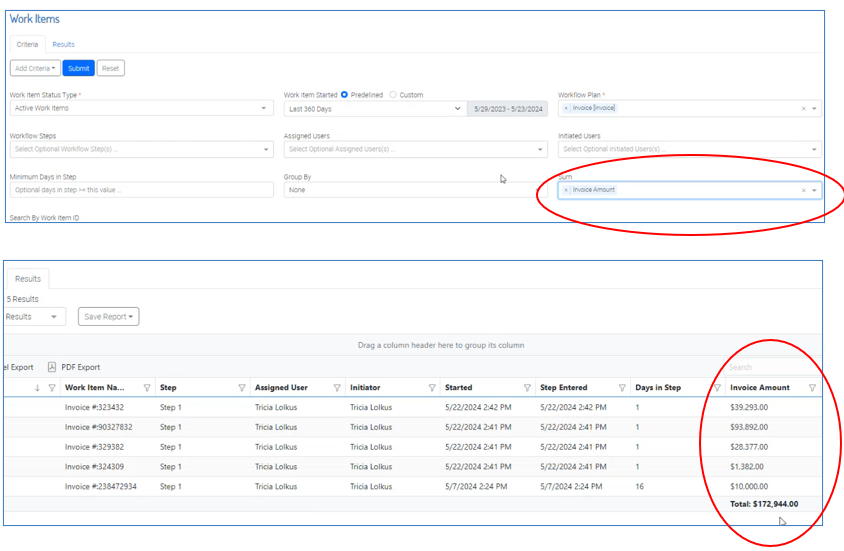Click the $39,293.00 amount cell

(749, 407)
